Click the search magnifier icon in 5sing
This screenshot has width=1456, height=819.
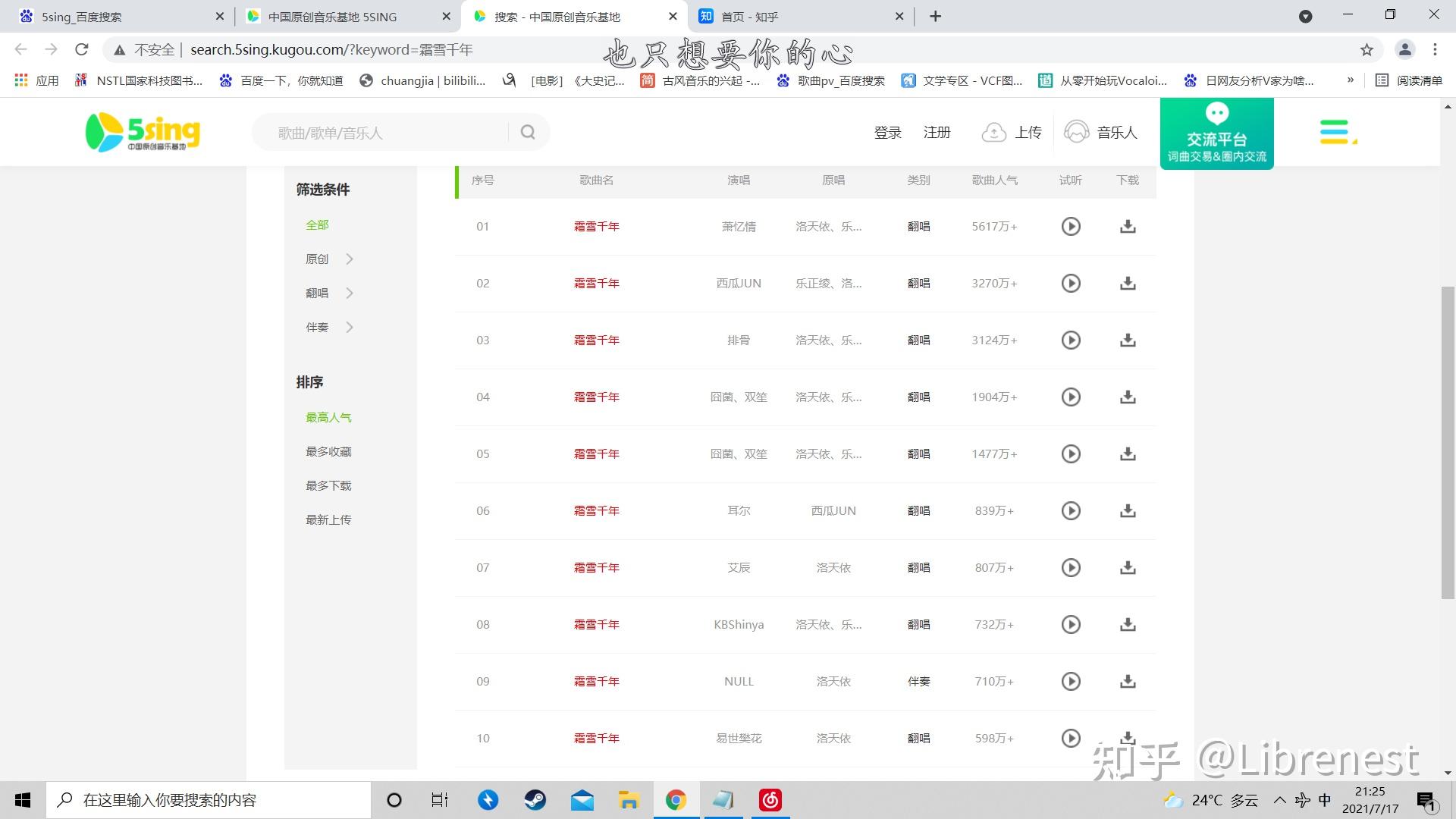tap(528, 132)
